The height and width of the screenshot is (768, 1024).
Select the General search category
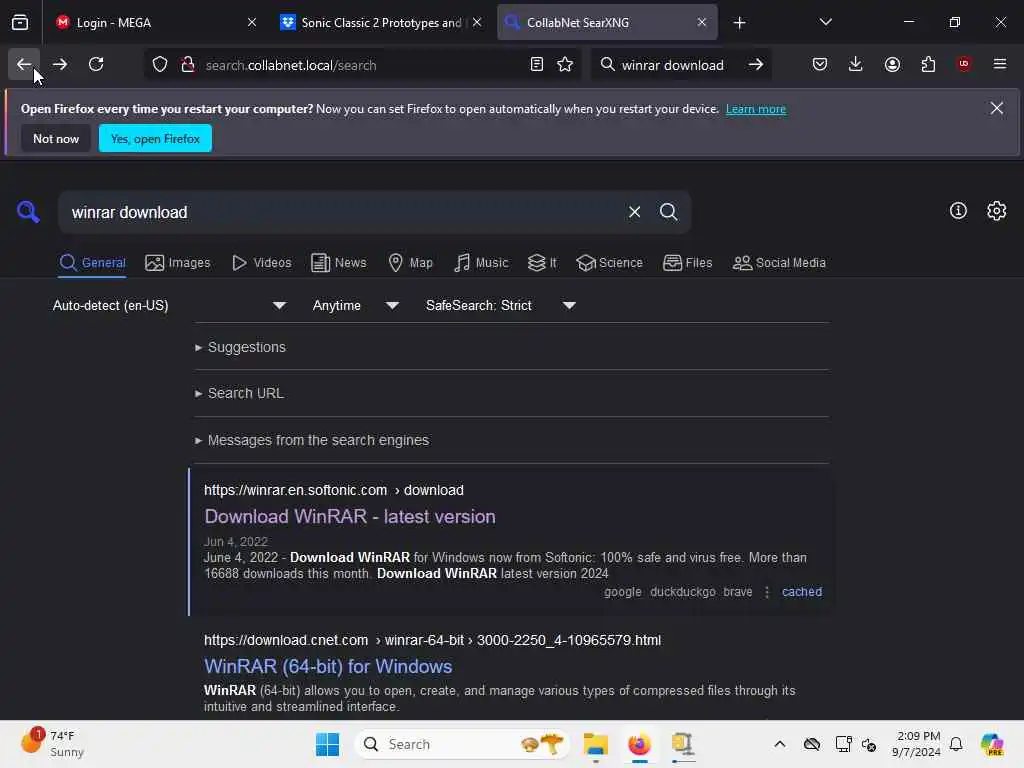(x=92, y=263)
